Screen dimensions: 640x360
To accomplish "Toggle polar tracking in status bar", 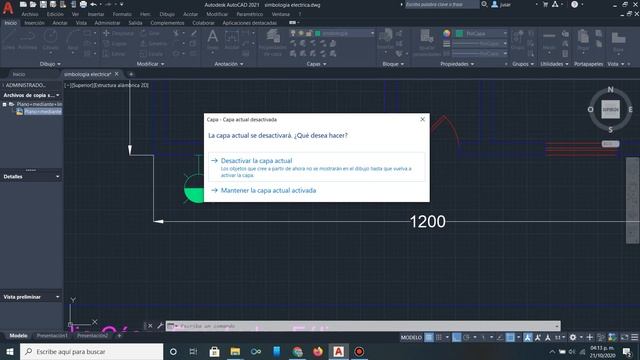I will click(466, 337).
